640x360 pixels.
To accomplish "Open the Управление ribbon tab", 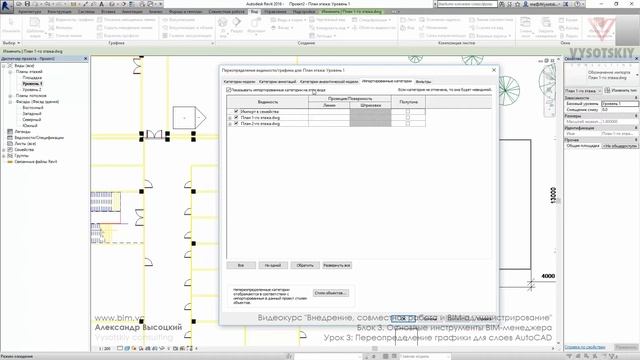I will tap(275, 12).
